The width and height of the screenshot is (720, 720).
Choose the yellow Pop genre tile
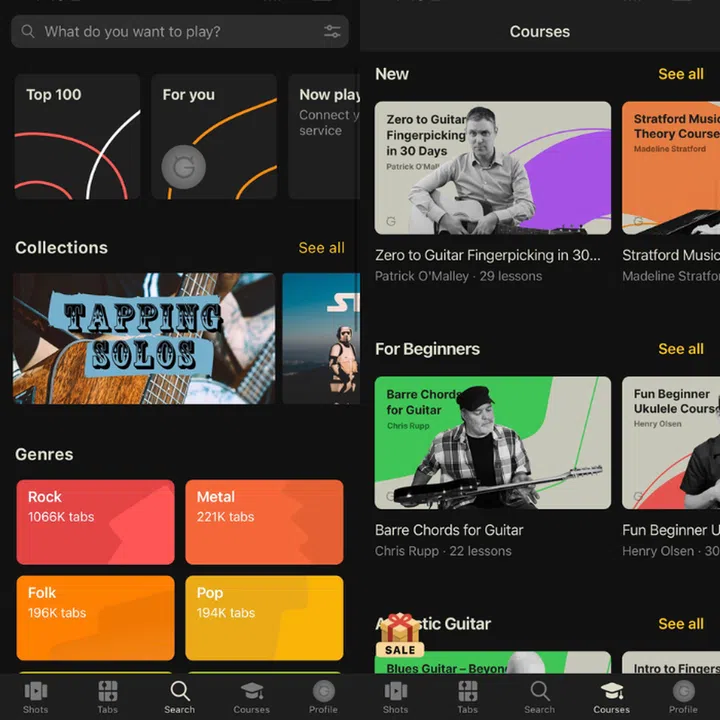pyautogui.click(x=264, y=617)
